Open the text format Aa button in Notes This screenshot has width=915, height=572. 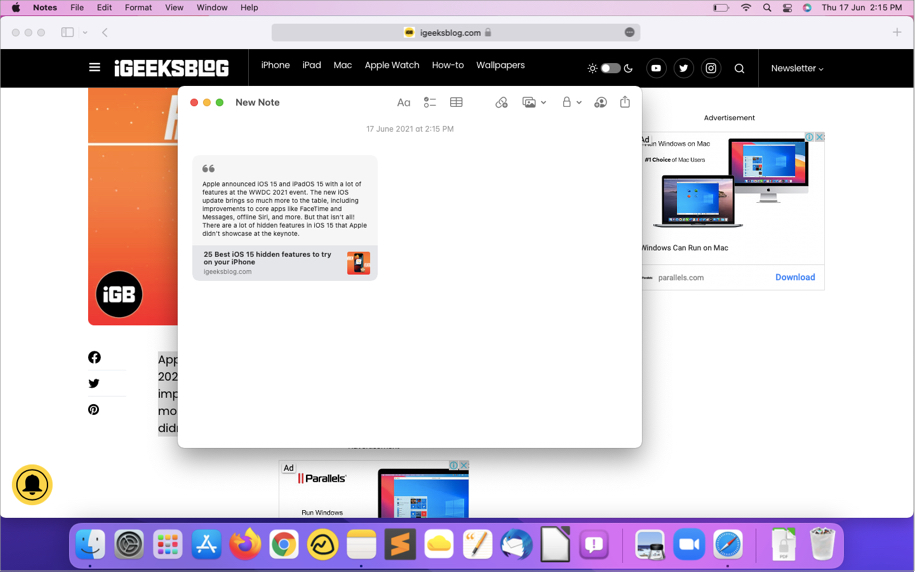403,103
